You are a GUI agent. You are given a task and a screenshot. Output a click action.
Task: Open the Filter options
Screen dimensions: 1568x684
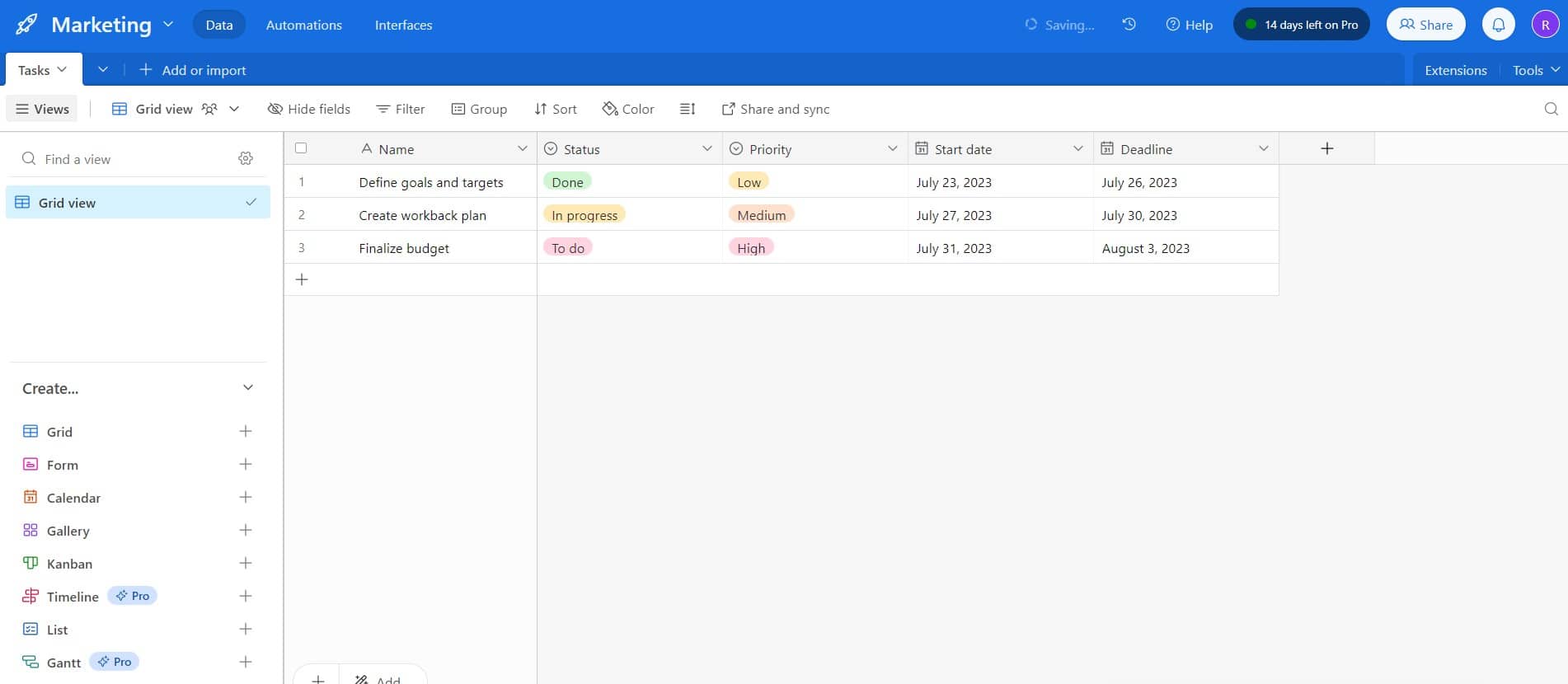point(400,109)
